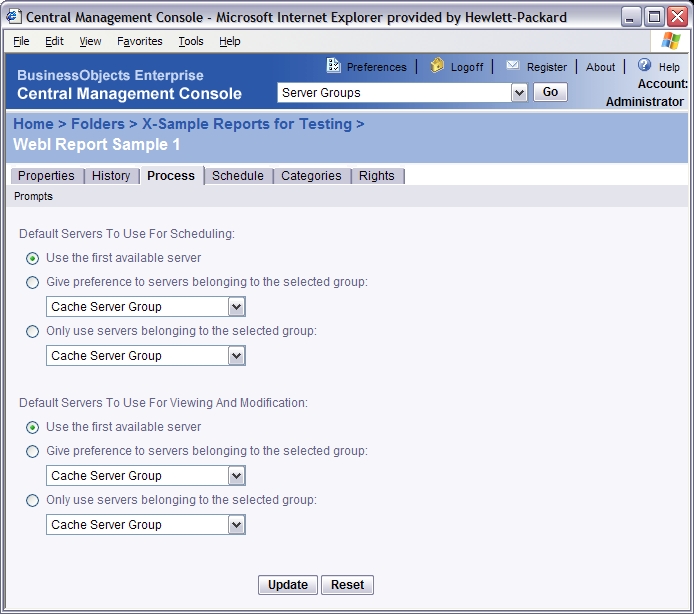
Task: Select the Process tab
Action: pyautogui.click(x=171, y=176)
